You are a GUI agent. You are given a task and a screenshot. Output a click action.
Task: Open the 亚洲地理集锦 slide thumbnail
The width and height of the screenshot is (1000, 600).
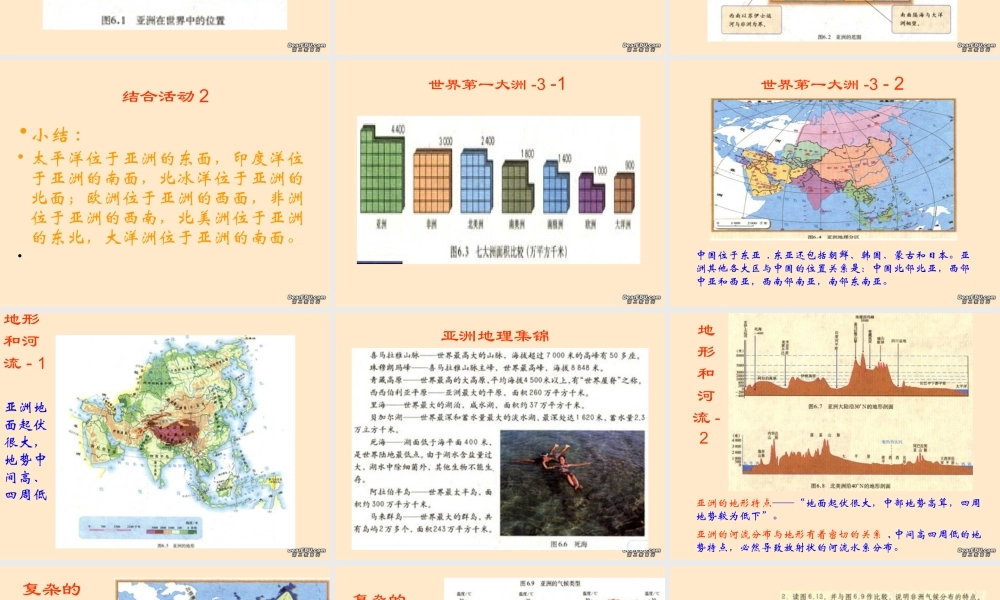(x=499, y=436)
